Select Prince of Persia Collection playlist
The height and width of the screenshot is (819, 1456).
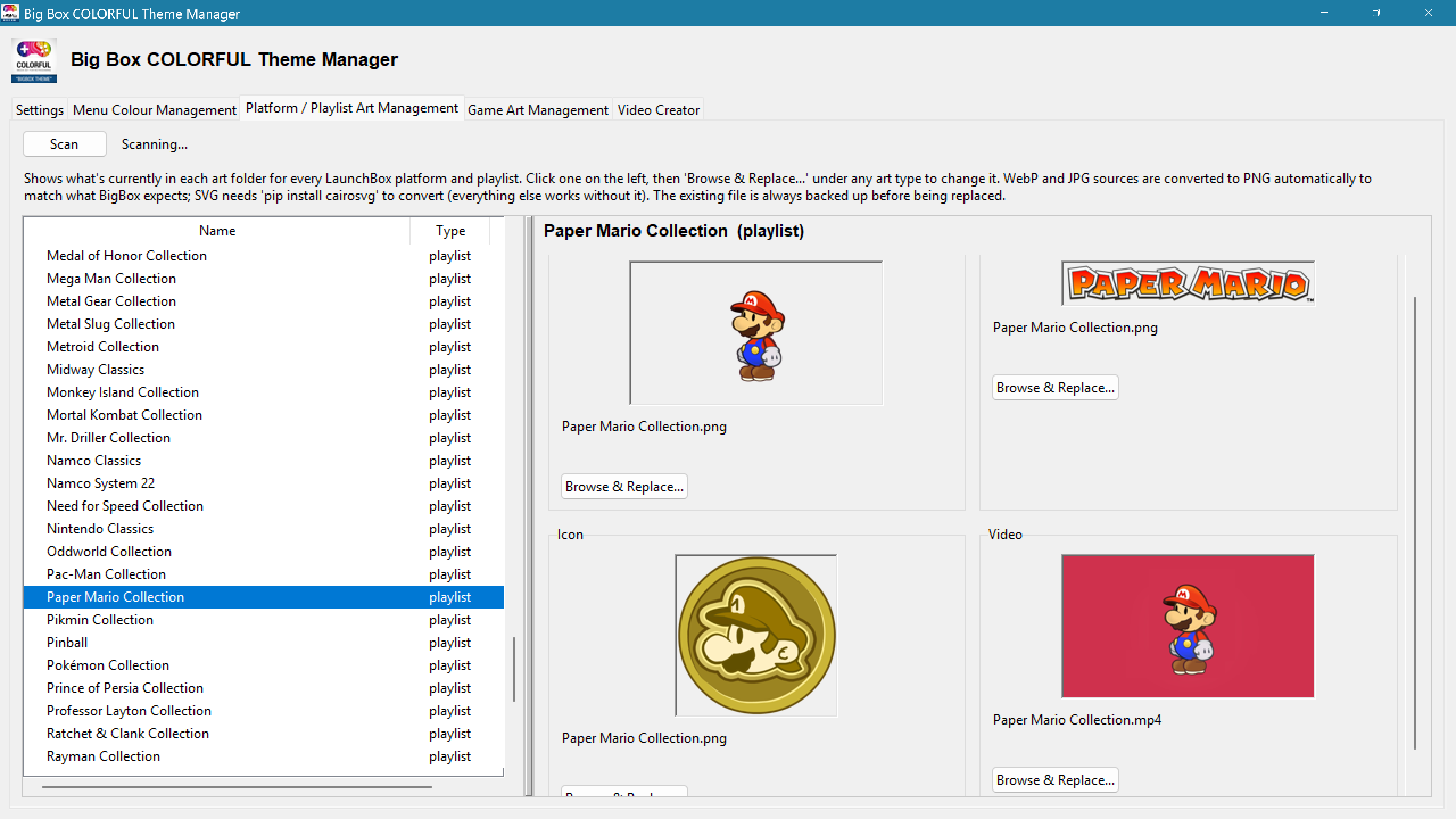[264, 689]
